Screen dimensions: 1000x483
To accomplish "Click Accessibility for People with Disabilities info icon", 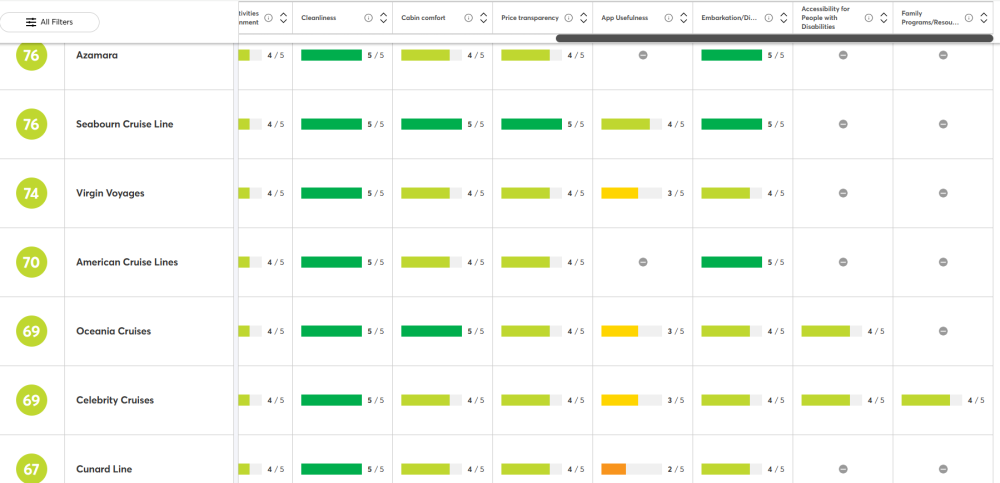I will [x=869, y=18].
